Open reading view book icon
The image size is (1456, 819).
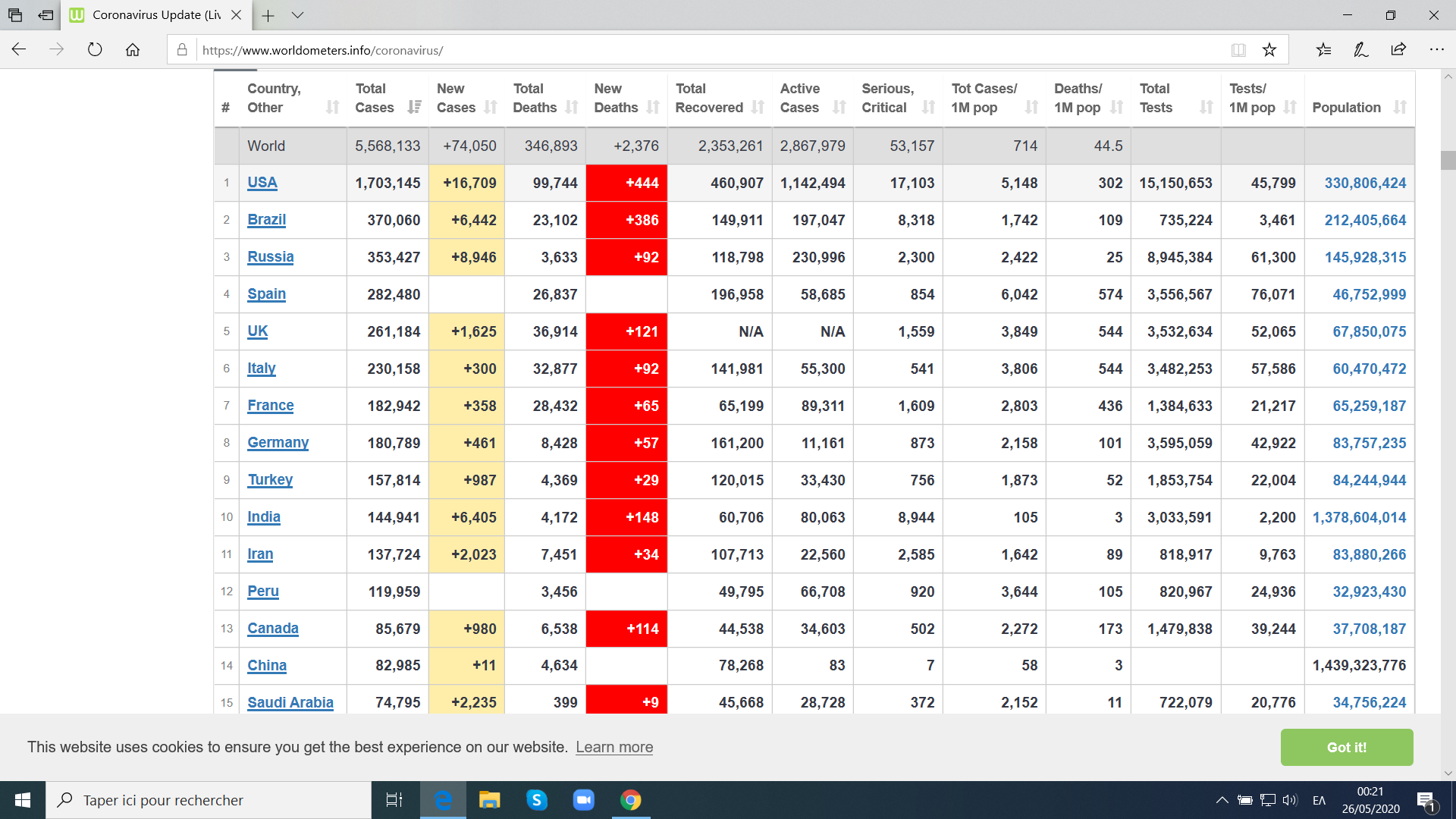tap(1238, 50)
